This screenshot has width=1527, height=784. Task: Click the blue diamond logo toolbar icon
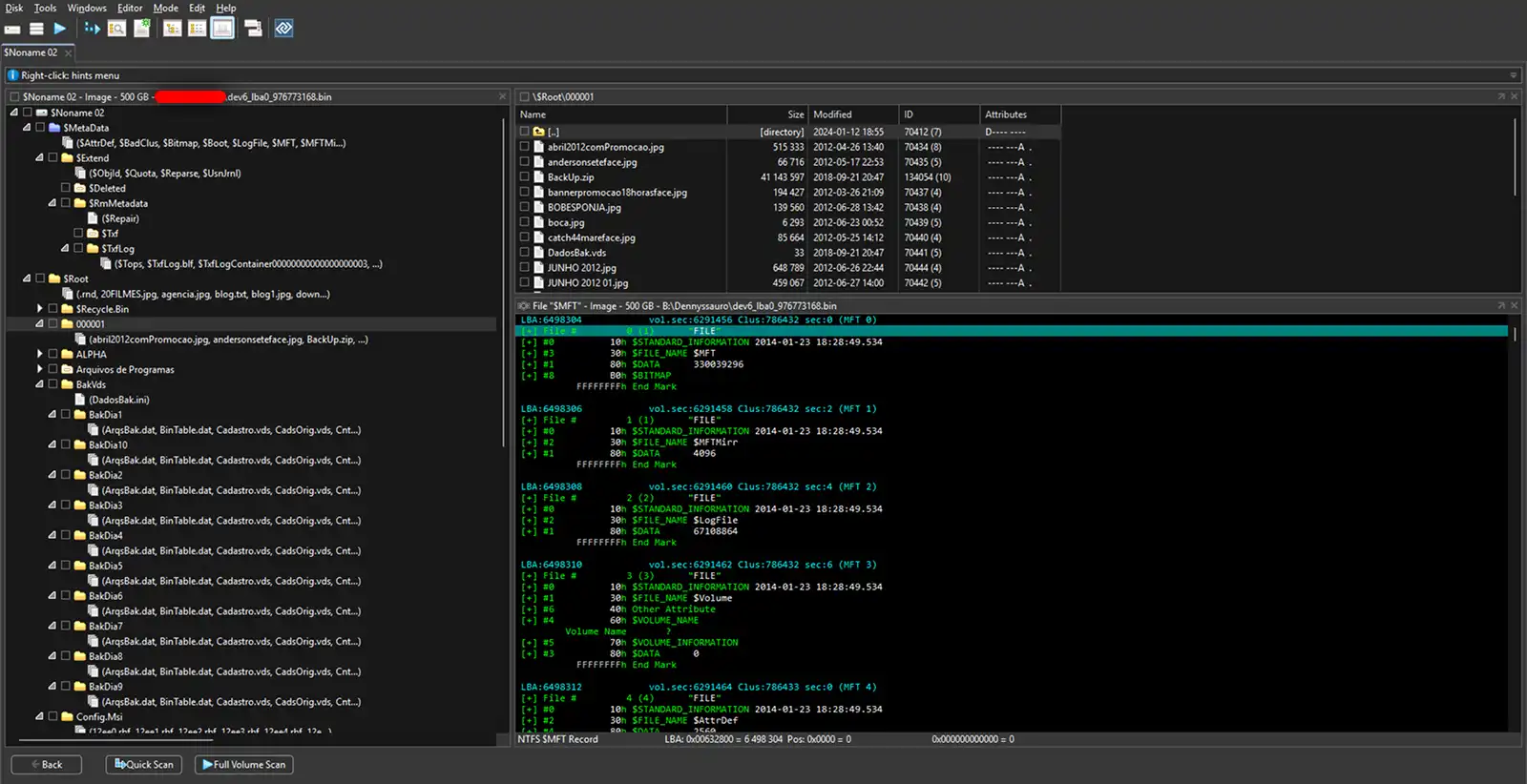(283, 29)
